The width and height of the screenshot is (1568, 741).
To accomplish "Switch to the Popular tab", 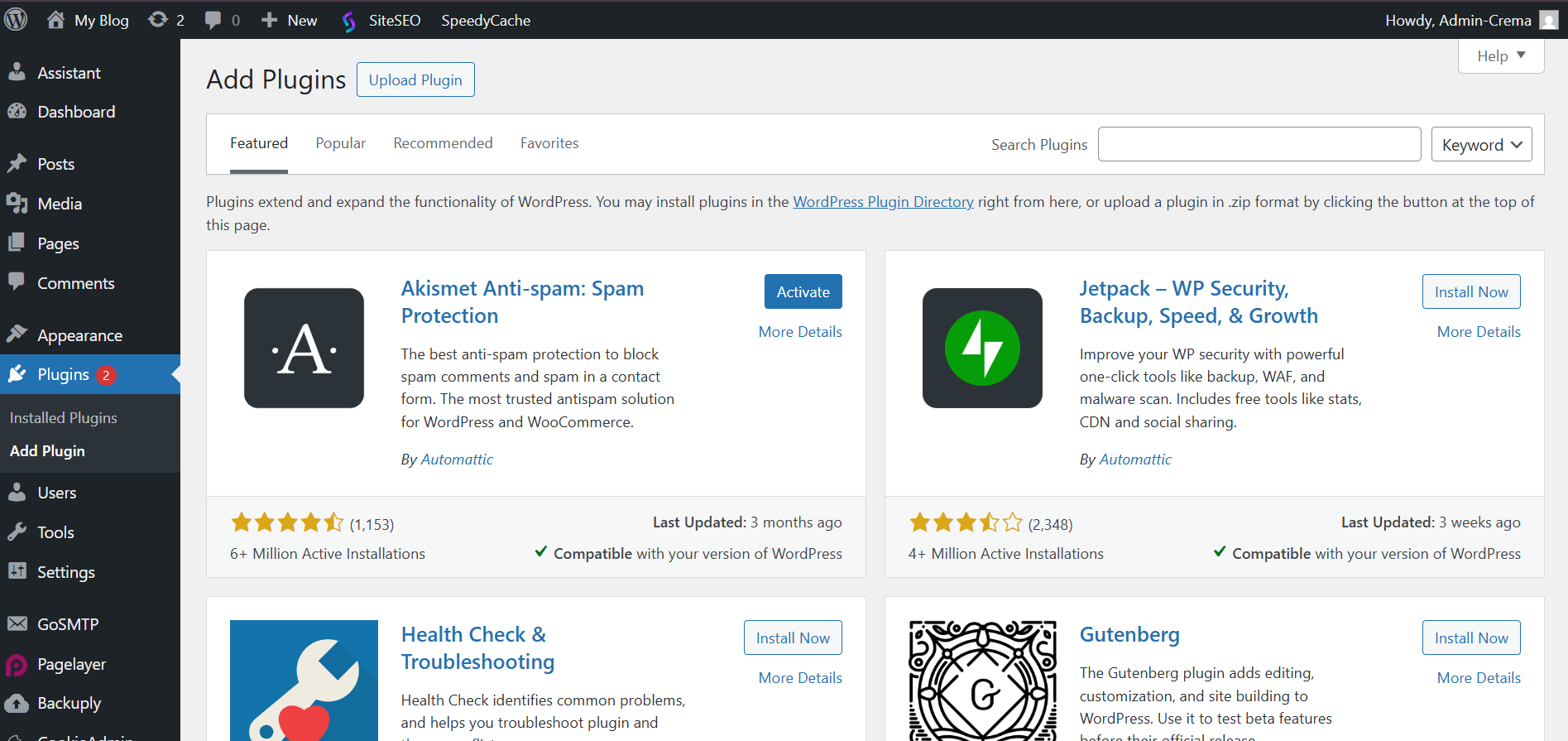I will (340, 143).
